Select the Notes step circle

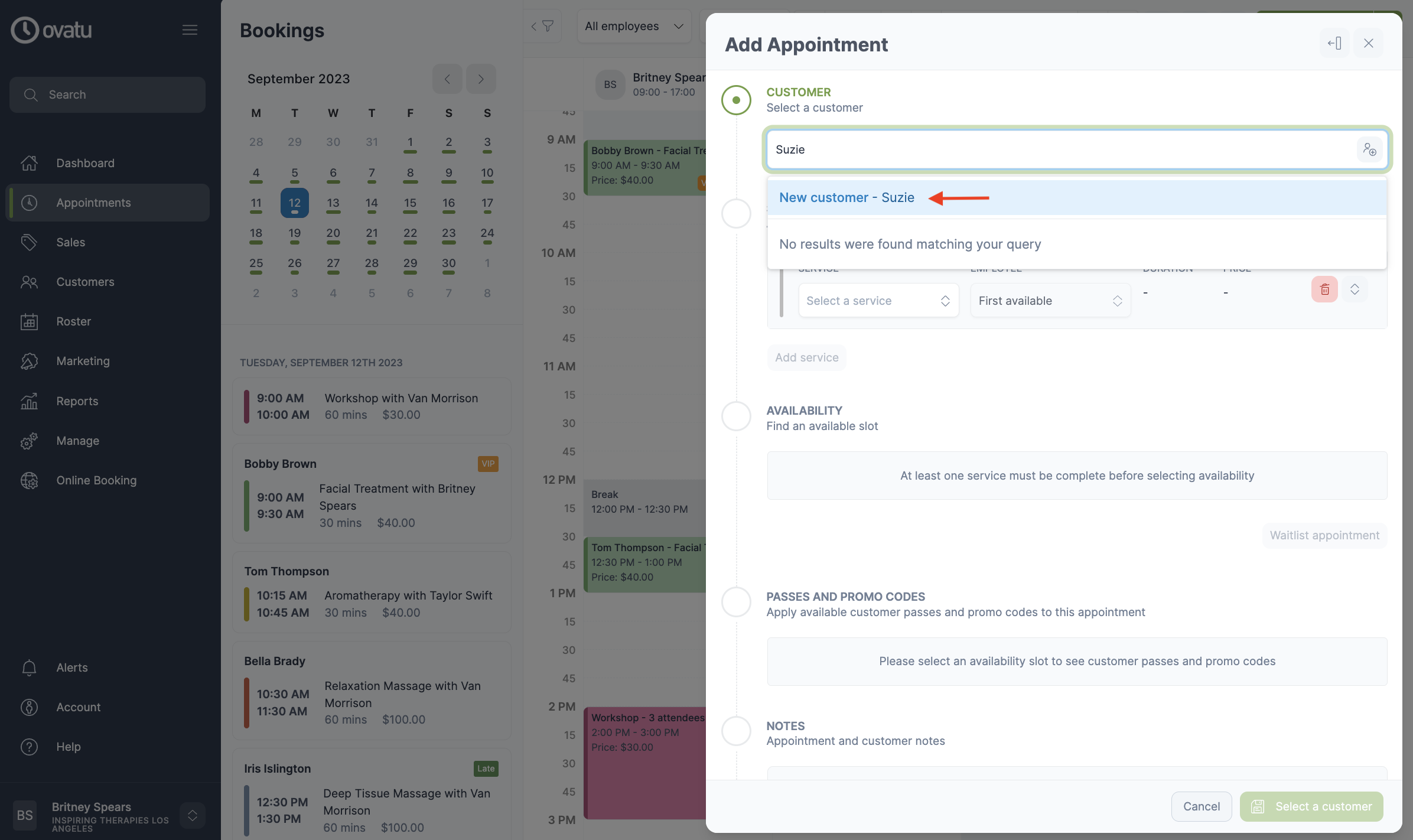coord(735,731)
